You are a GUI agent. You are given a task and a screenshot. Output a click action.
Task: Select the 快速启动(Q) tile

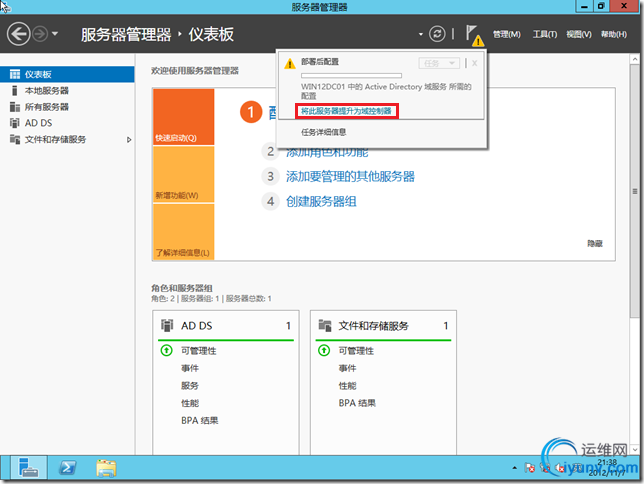184,117
